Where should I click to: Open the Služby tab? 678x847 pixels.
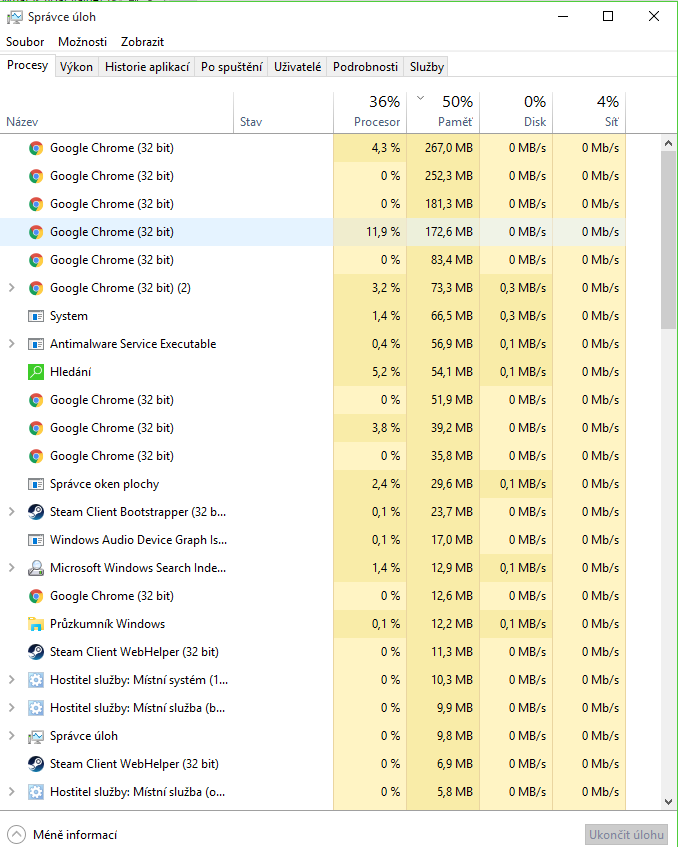click(427, 67)
